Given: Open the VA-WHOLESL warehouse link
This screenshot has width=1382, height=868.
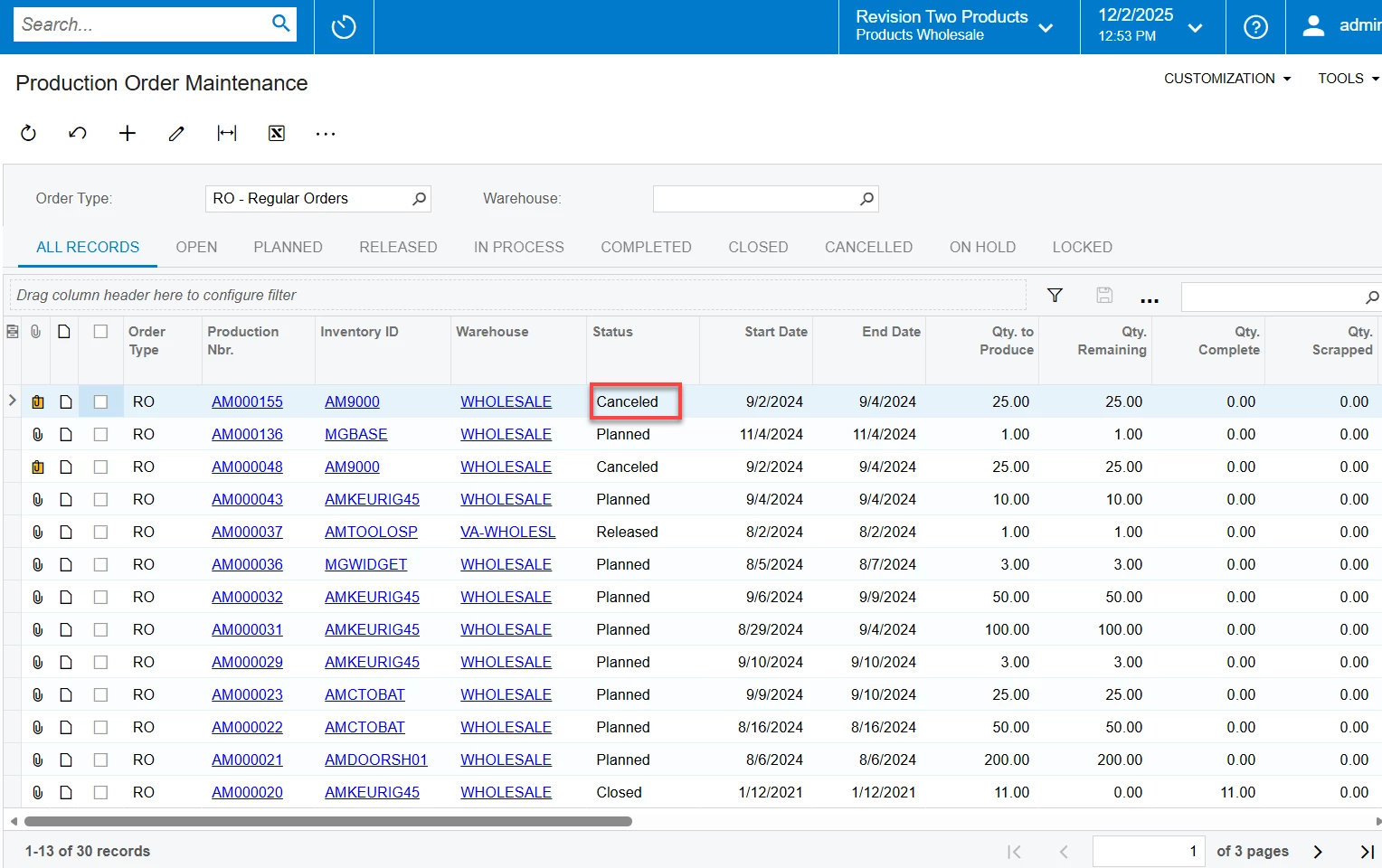Looking at the screenshot, I should coord(507,532).
